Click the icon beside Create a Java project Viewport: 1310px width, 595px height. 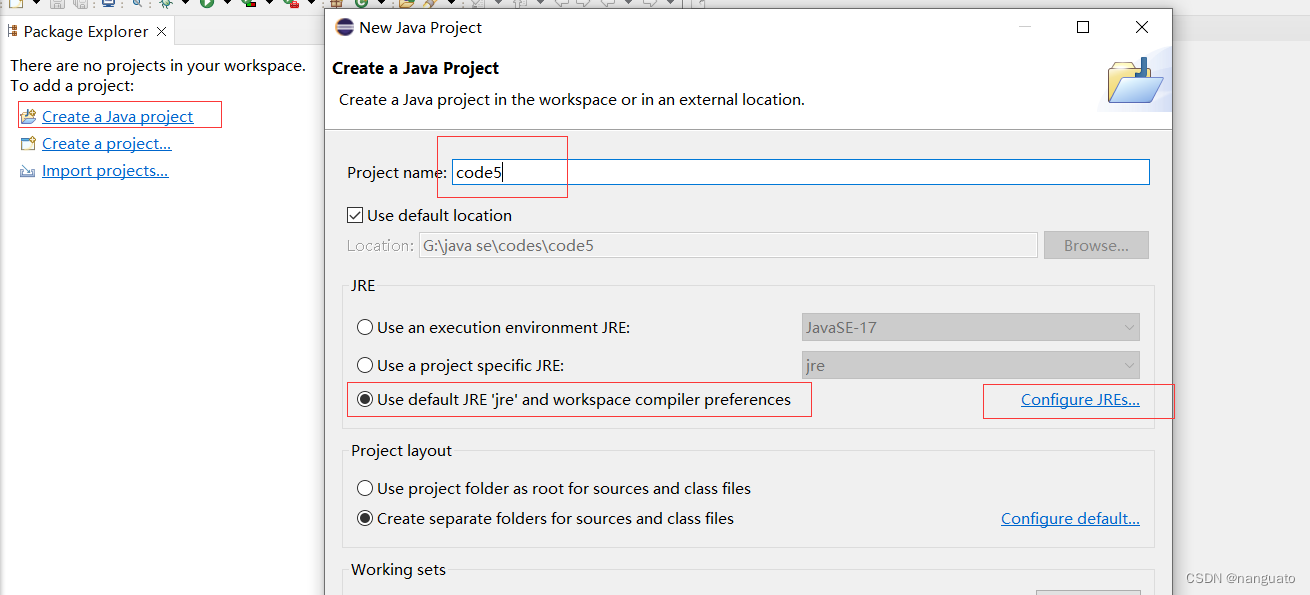(x=28, y=117)
